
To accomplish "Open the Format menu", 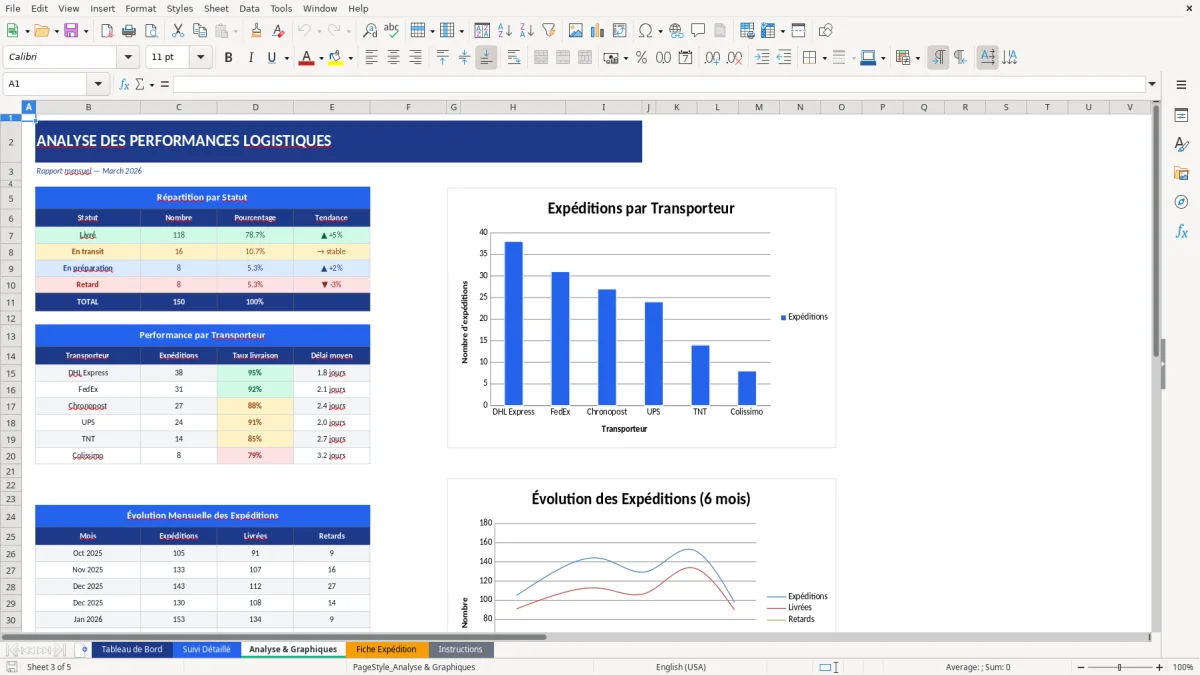I will point(140,8).
